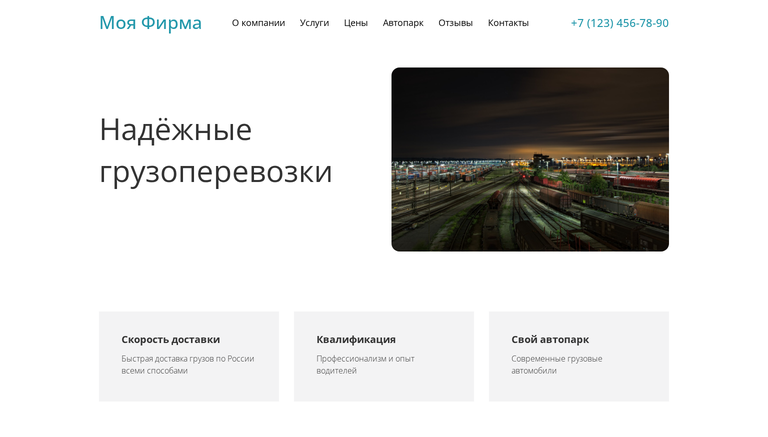Open the Цены page link
The width and height of the screenshot is (768, 437).
356,23
